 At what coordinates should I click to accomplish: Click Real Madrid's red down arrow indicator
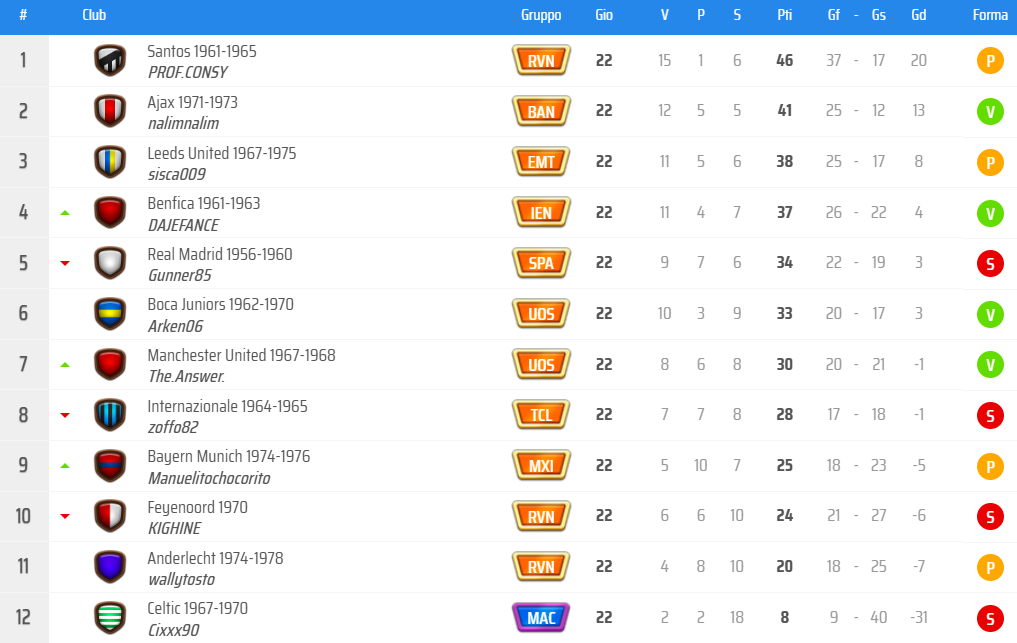coord(65,263)
